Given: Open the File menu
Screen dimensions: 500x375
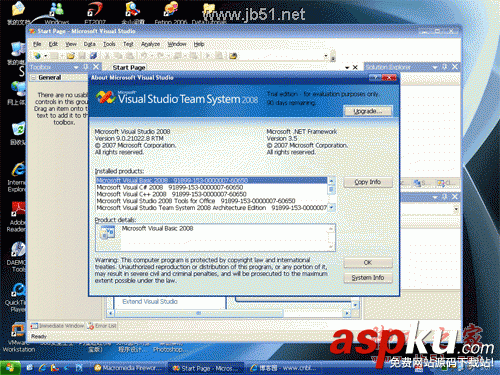Looking at the screenshot, I should [x=37, y=44].
